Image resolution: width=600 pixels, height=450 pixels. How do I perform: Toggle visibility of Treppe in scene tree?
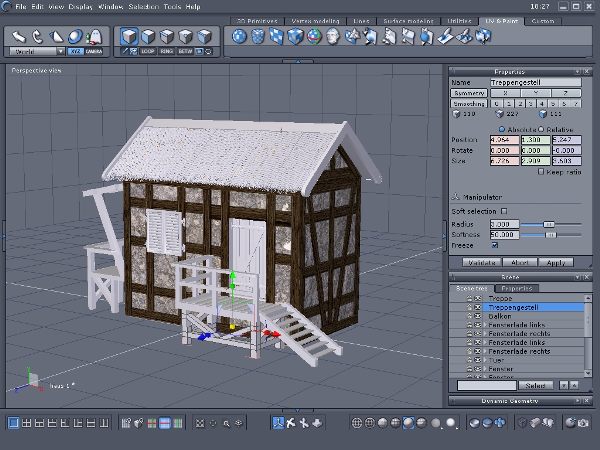478,298
